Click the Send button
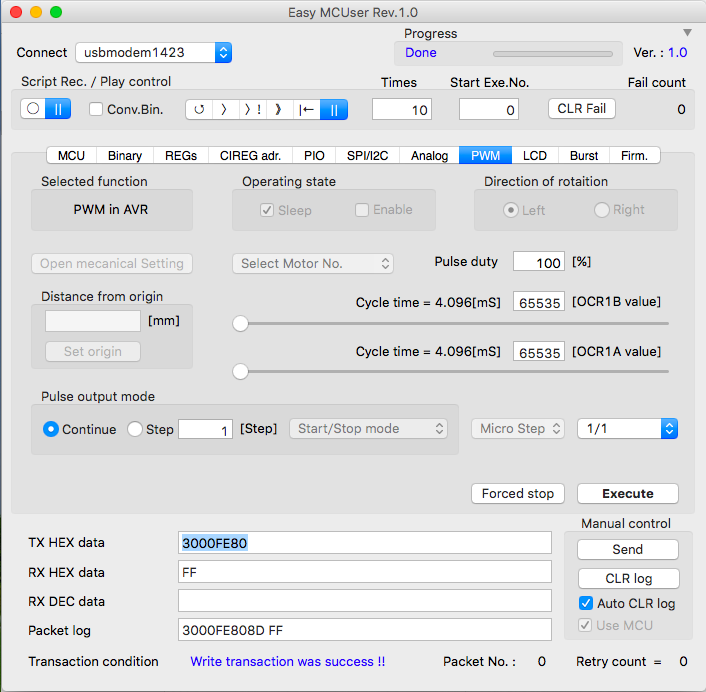The image size is (706, 692). click(628, 549)
